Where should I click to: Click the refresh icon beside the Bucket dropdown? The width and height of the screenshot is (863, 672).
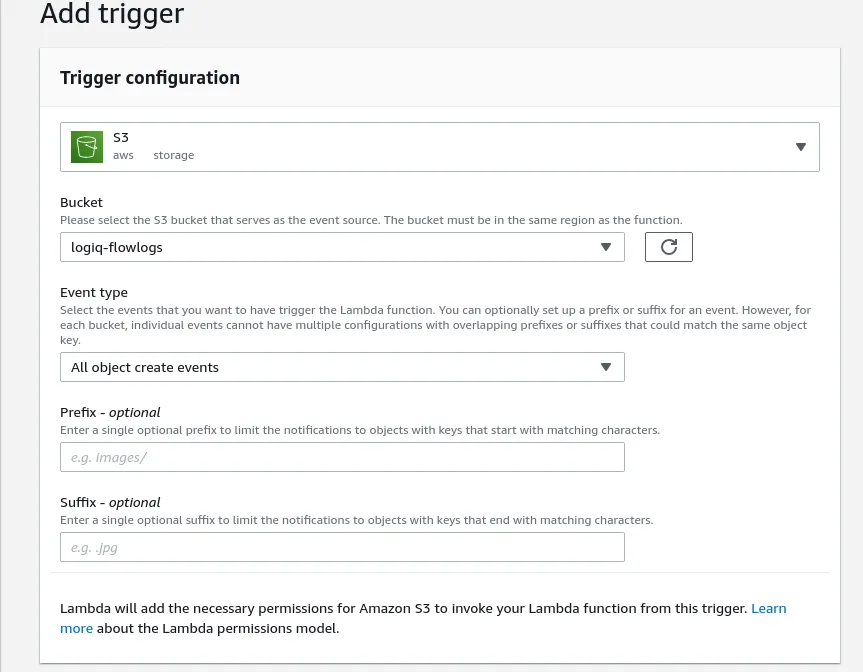(x=668, y=246)
